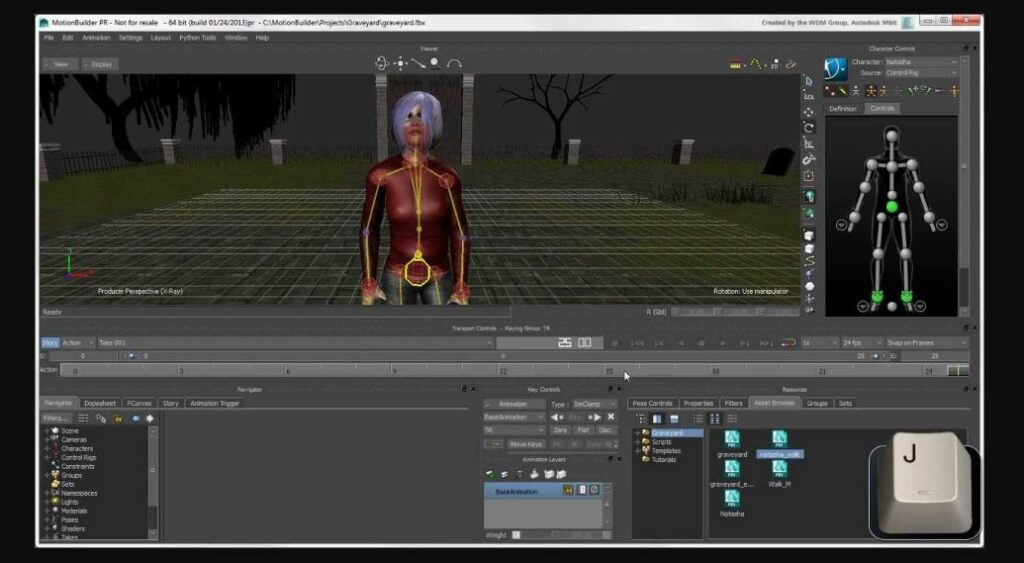Toggle mute on BaseAnimation layer

[x=594, y=490]
